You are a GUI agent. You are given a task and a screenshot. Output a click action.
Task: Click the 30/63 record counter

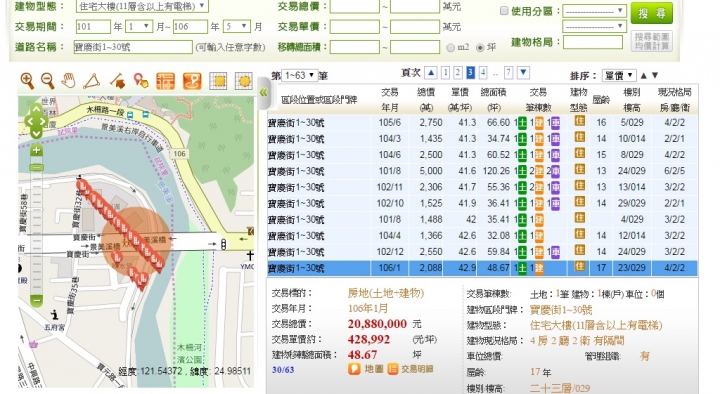283,370
